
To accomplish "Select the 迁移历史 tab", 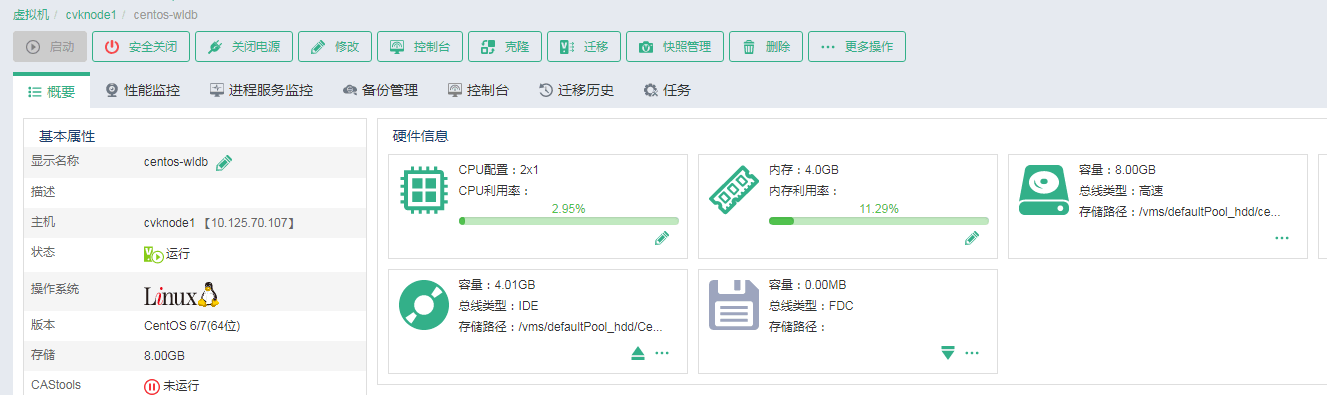I will click(x=576, y=91).
